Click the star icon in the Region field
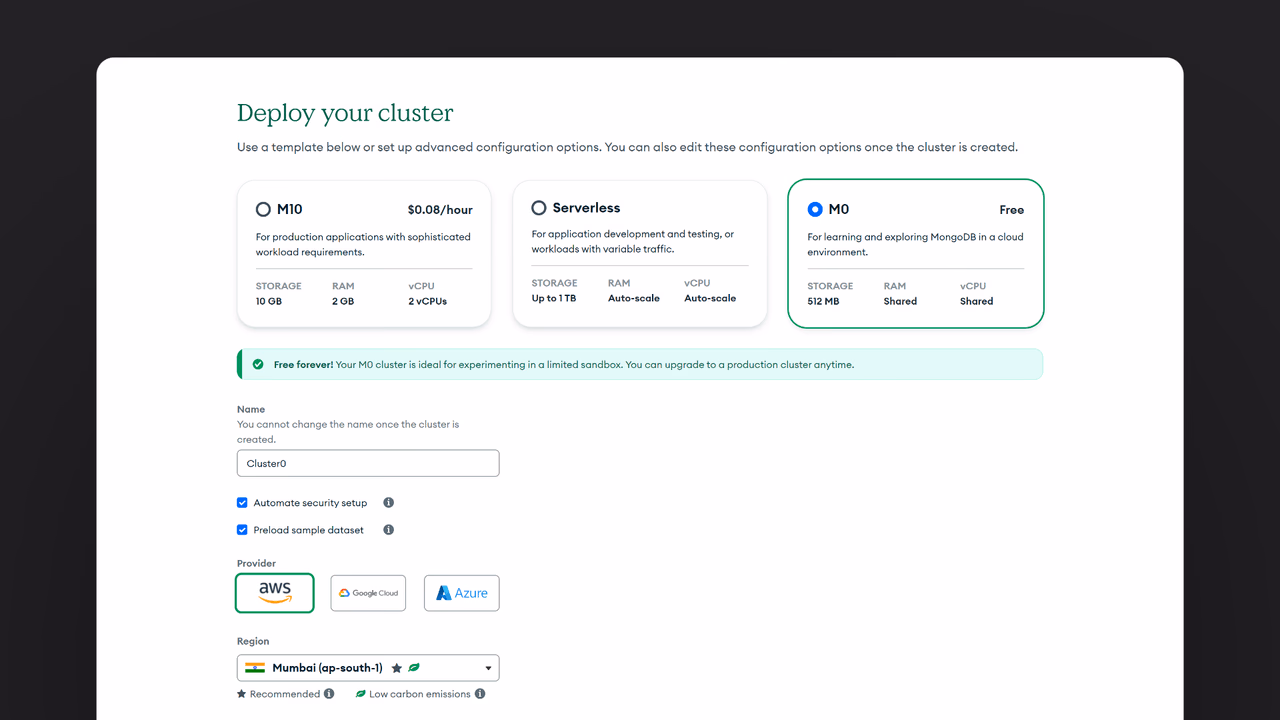The height and width of the screenshot is (720, 1280). (x=397, y=668)
